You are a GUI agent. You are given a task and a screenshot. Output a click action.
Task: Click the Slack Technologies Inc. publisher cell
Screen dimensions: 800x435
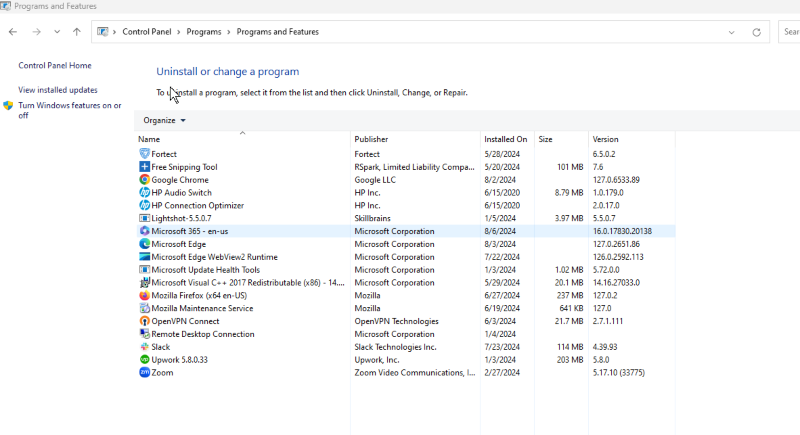[x=395, y=347]
